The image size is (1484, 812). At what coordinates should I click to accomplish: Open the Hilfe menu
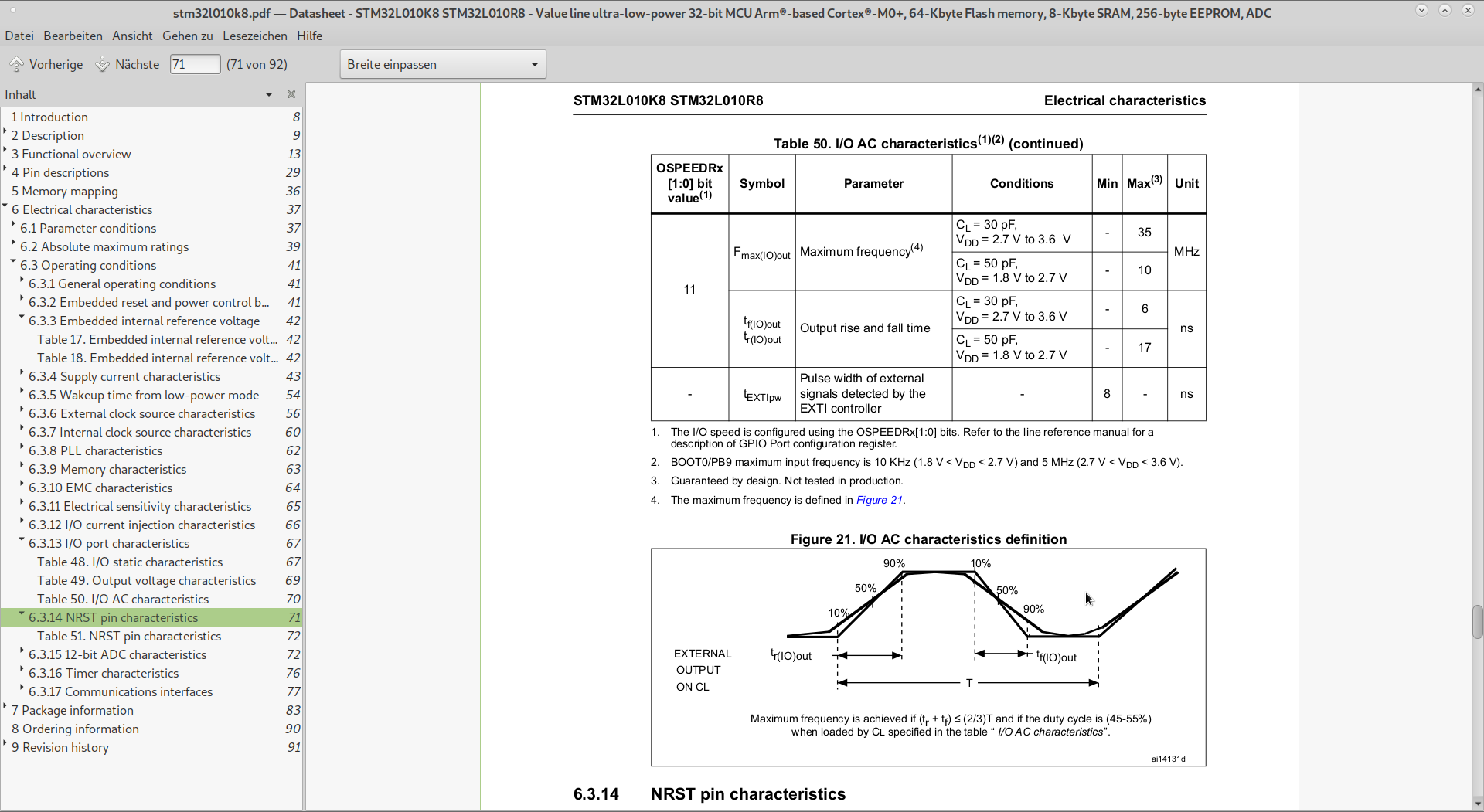point(309,36)
